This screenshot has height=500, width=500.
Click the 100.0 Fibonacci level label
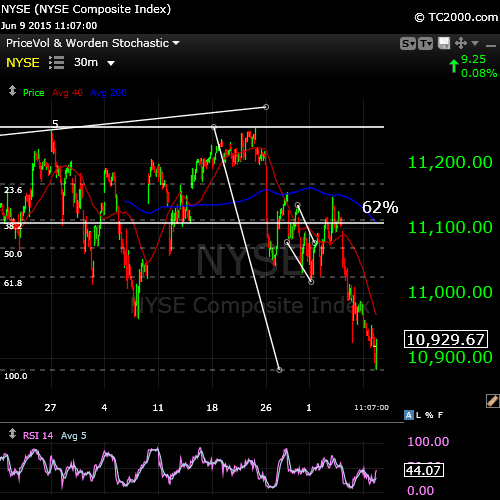[x=16, y=376]
